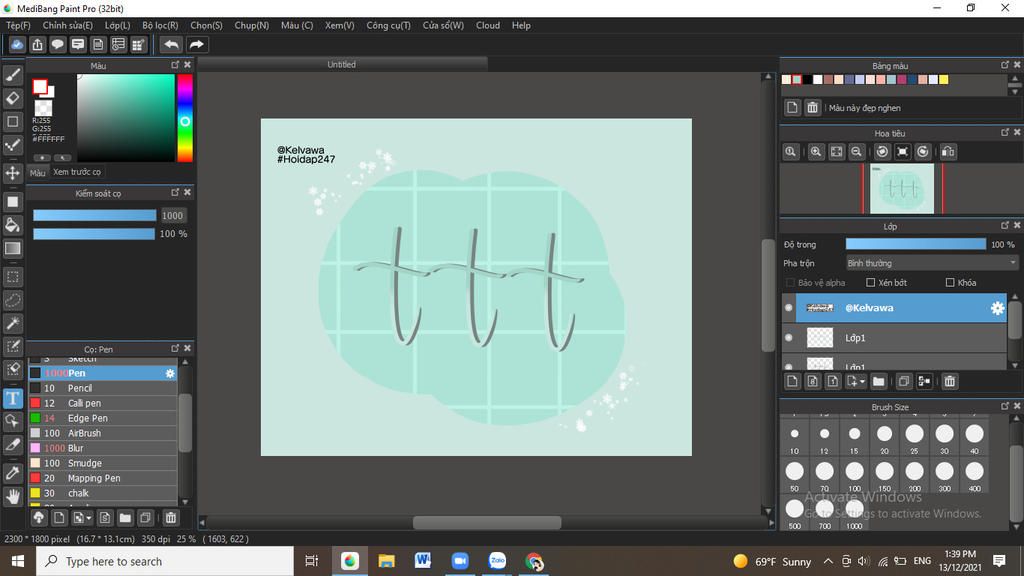Select the Smudge brush

pos(103,463)
